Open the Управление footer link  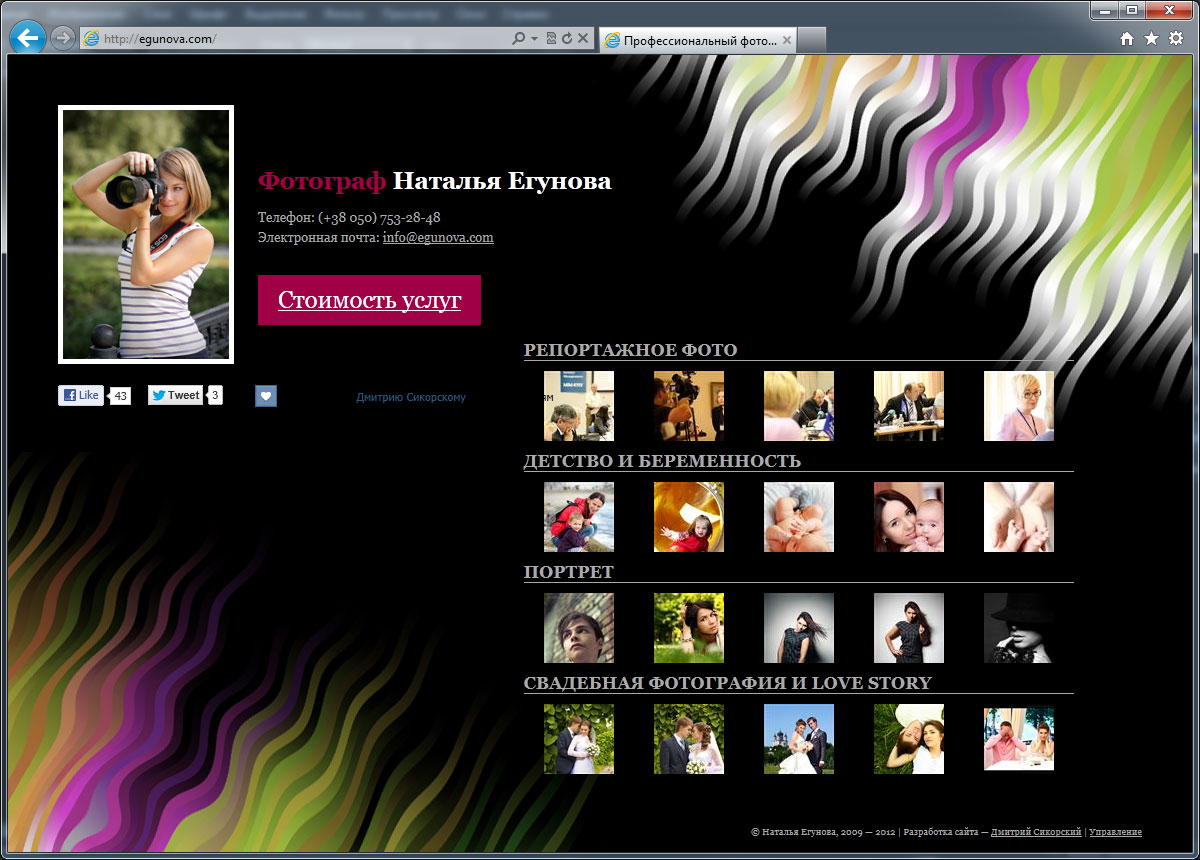[1116, 832]
